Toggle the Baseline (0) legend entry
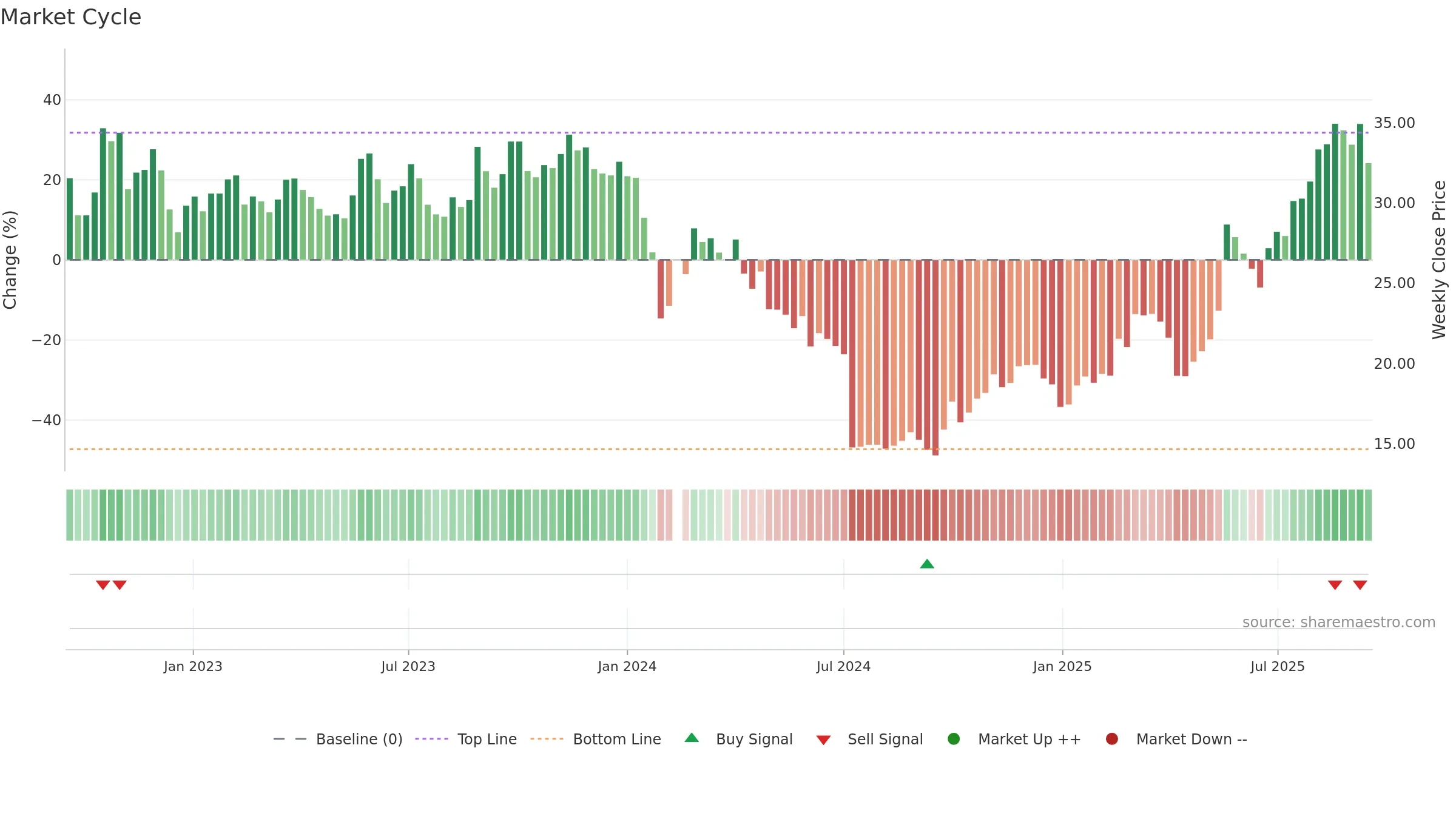The height and width of the screenshot is (819, 1456). [338, 739]
